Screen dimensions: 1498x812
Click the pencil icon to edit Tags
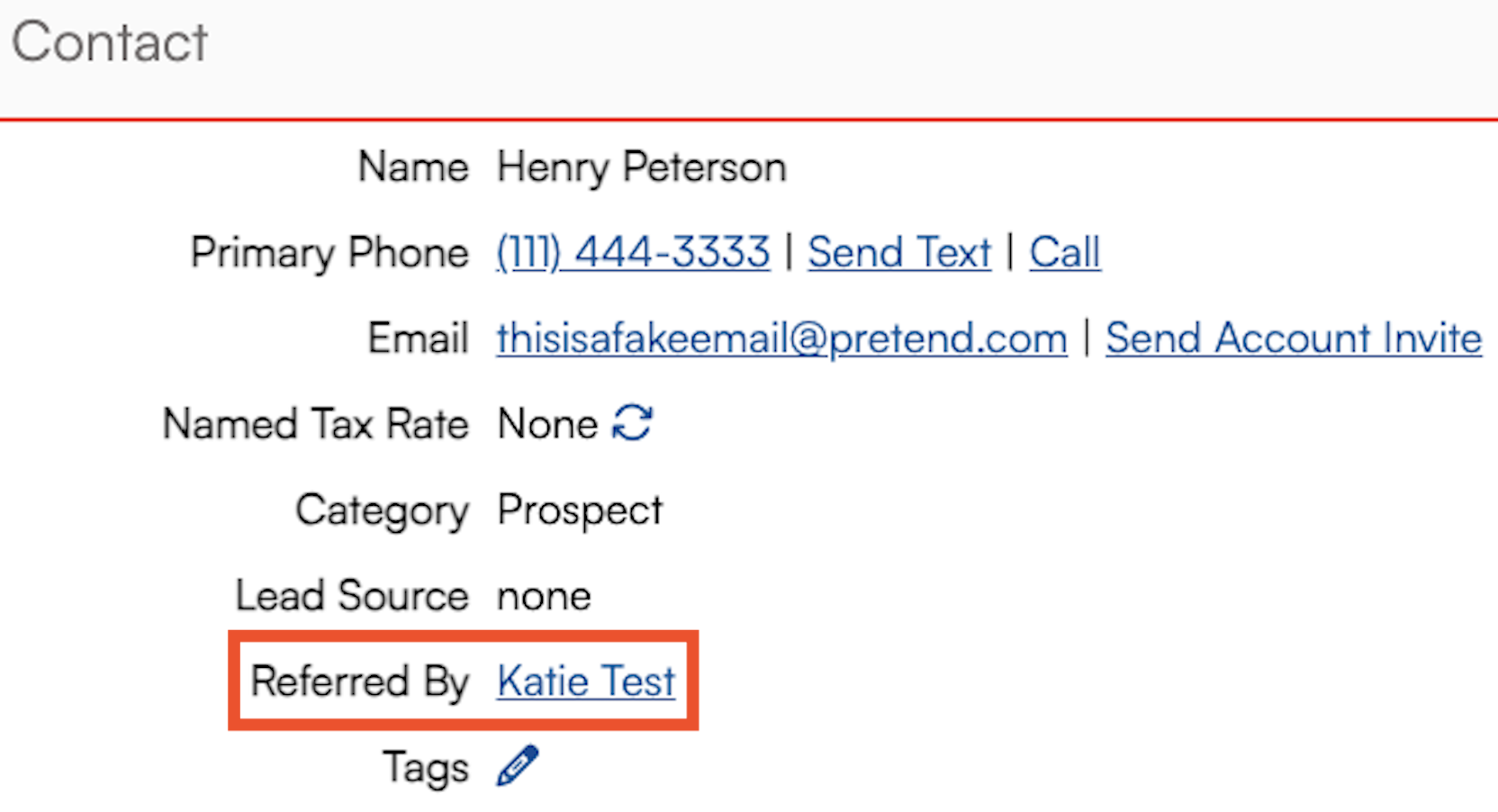518,766
